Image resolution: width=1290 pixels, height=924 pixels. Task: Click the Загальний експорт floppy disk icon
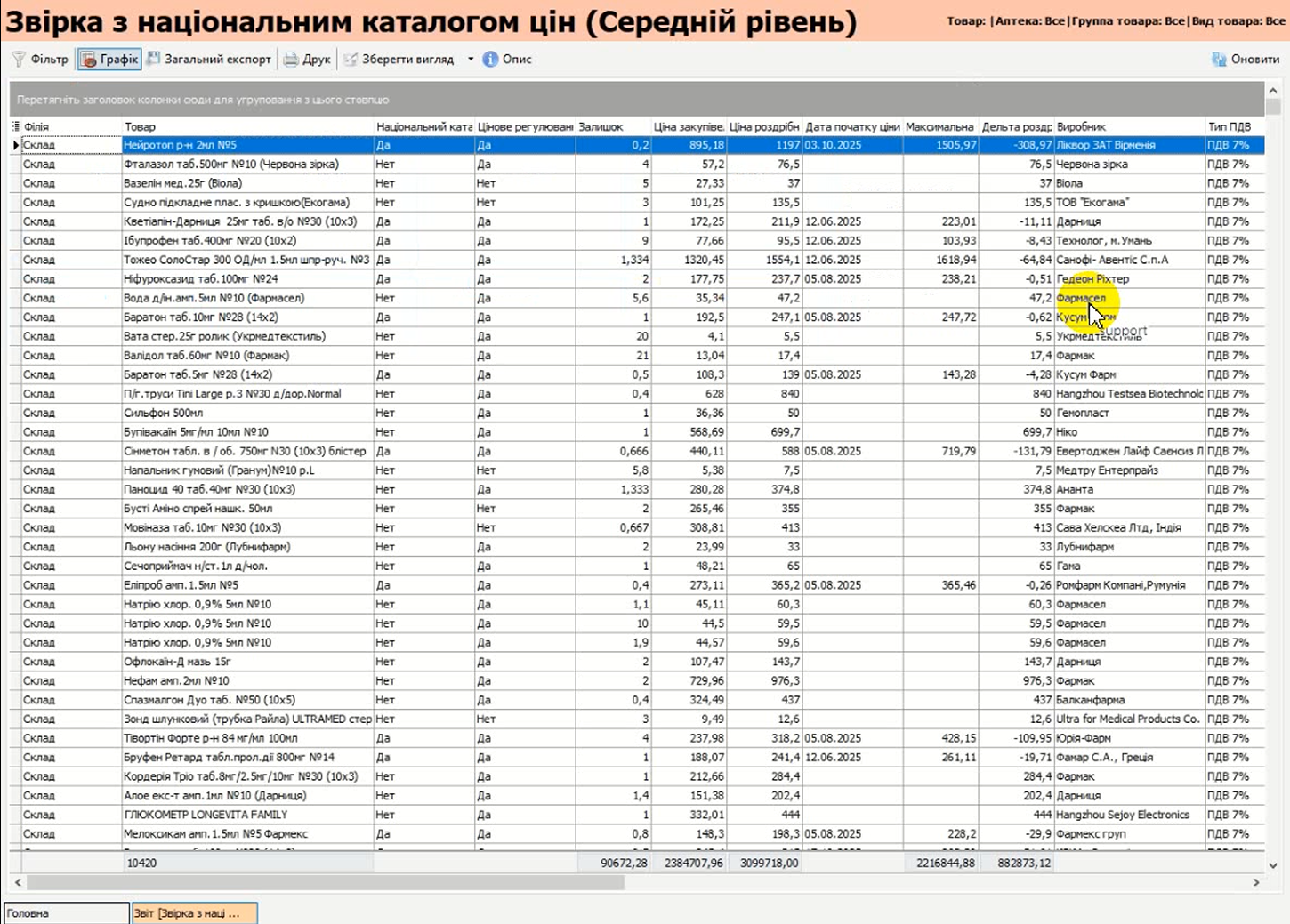pyautogui.click(x=154, y=60)
